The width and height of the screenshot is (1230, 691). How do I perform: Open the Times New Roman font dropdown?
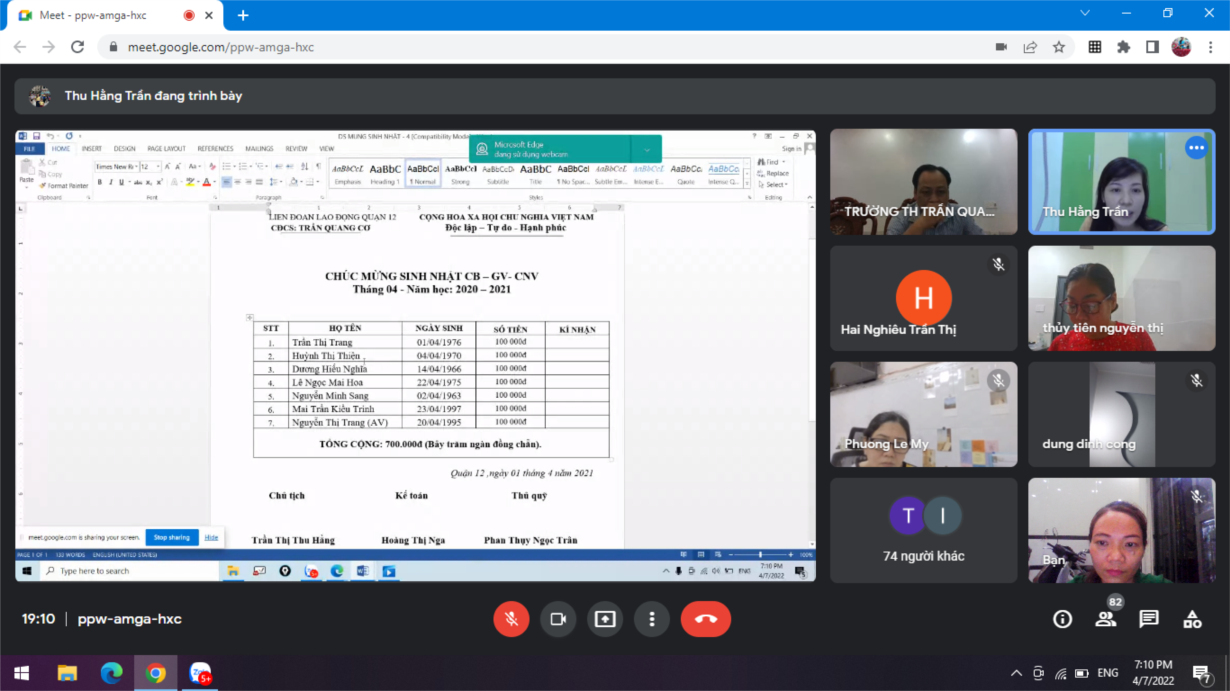tap(135, 167)
